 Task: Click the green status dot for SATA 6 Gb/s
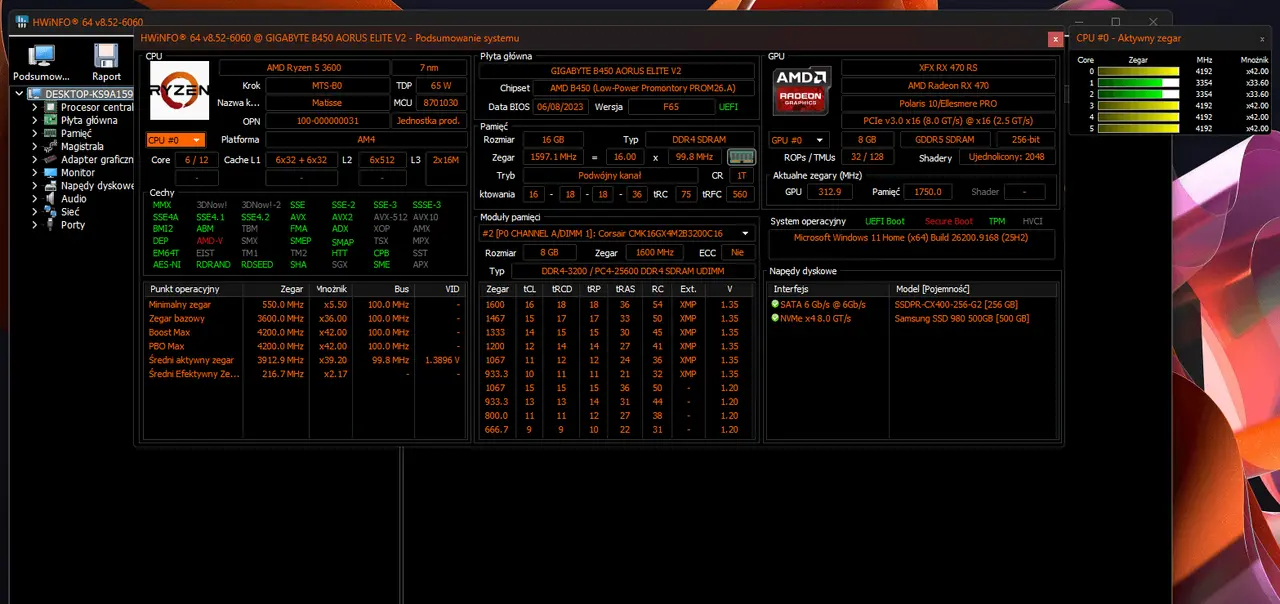[774, 304]
